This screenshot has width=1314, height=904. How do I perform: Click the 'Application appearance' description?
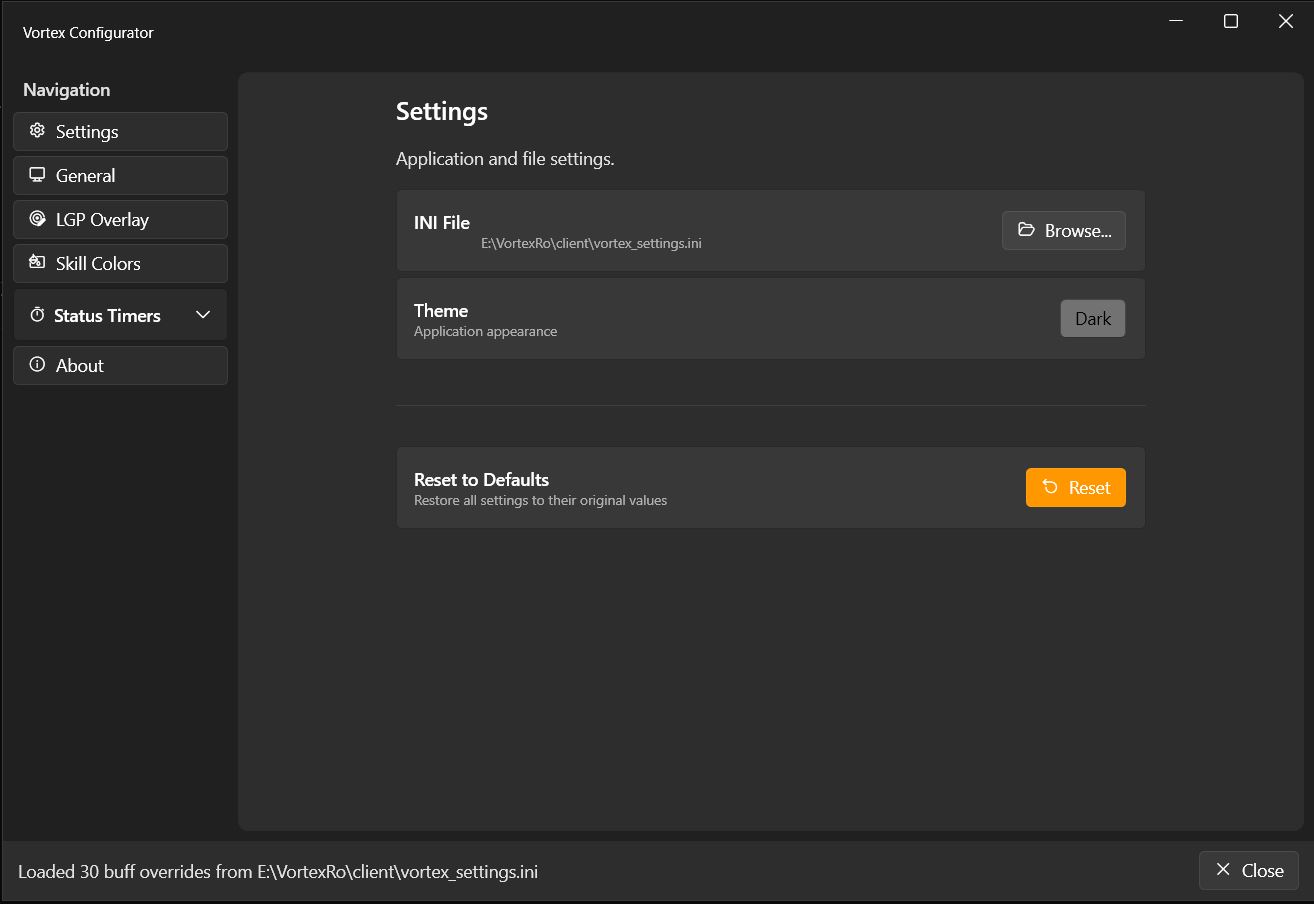(x=485, y=331)
